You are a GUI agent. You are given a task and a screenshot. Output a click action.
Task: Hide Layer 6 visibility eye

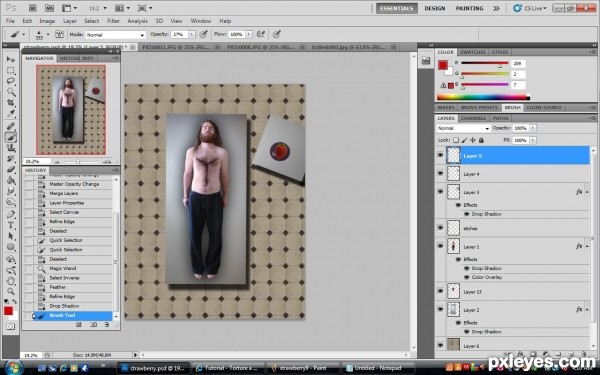[440, 346]
